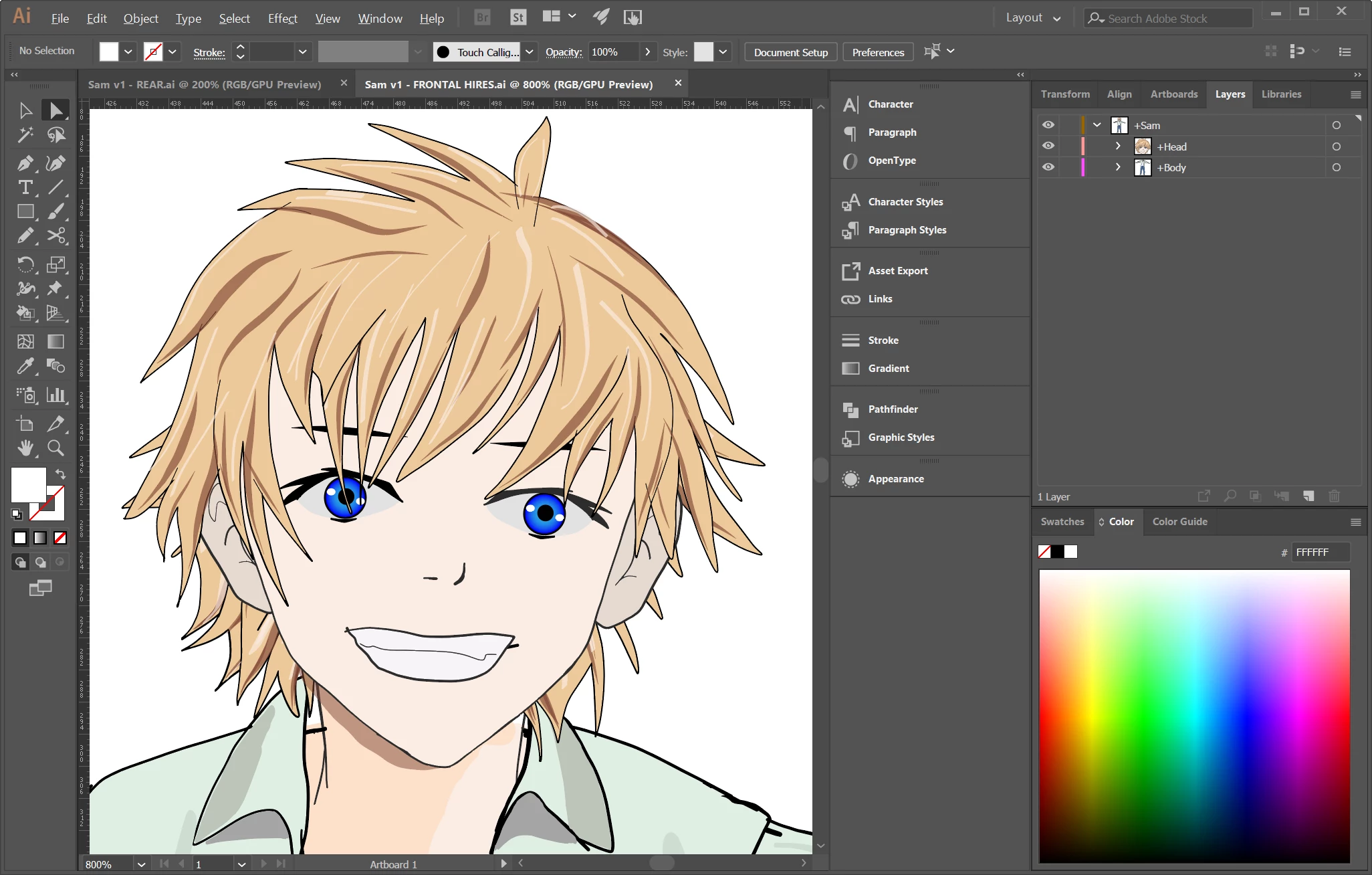Screen dimensions: 1372x875
Task: Click the Document Setup button
Action: click(790, 52)
